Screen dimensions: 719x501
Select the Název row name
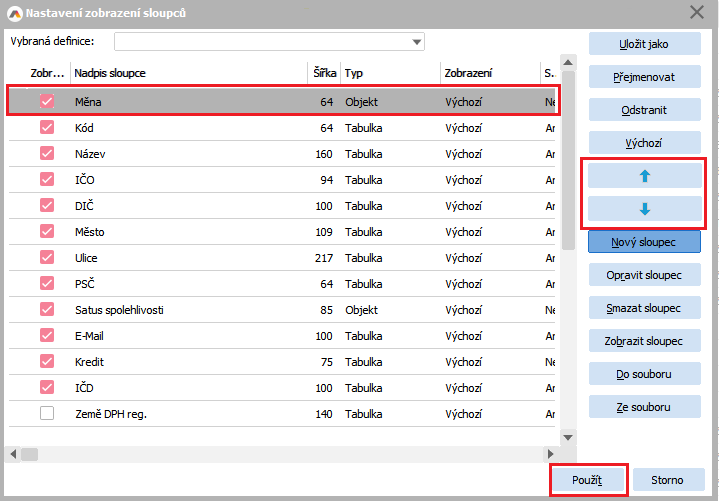90,154
